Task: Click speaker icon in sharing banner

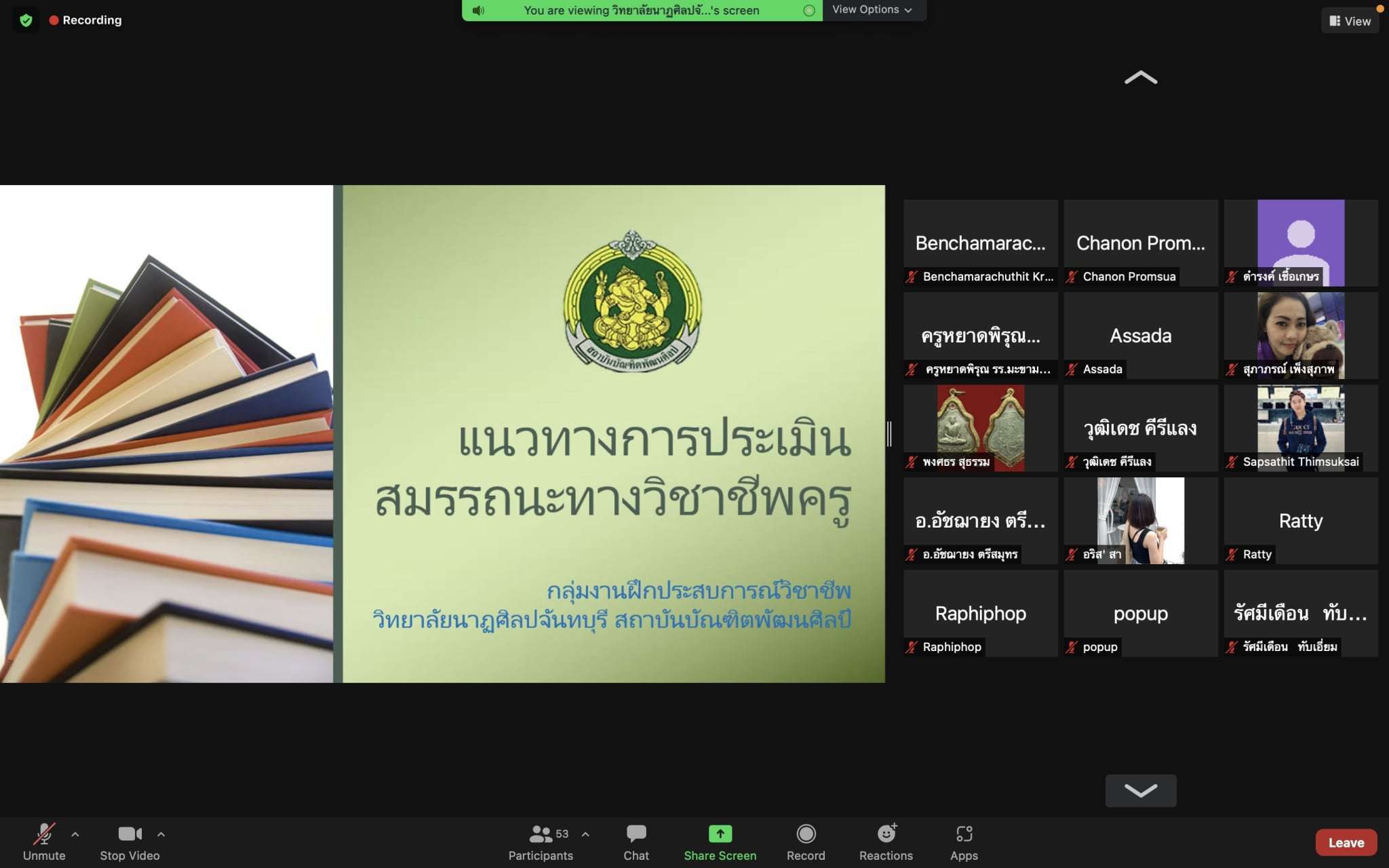Action: pyautogui.click(x=479, y=10)
